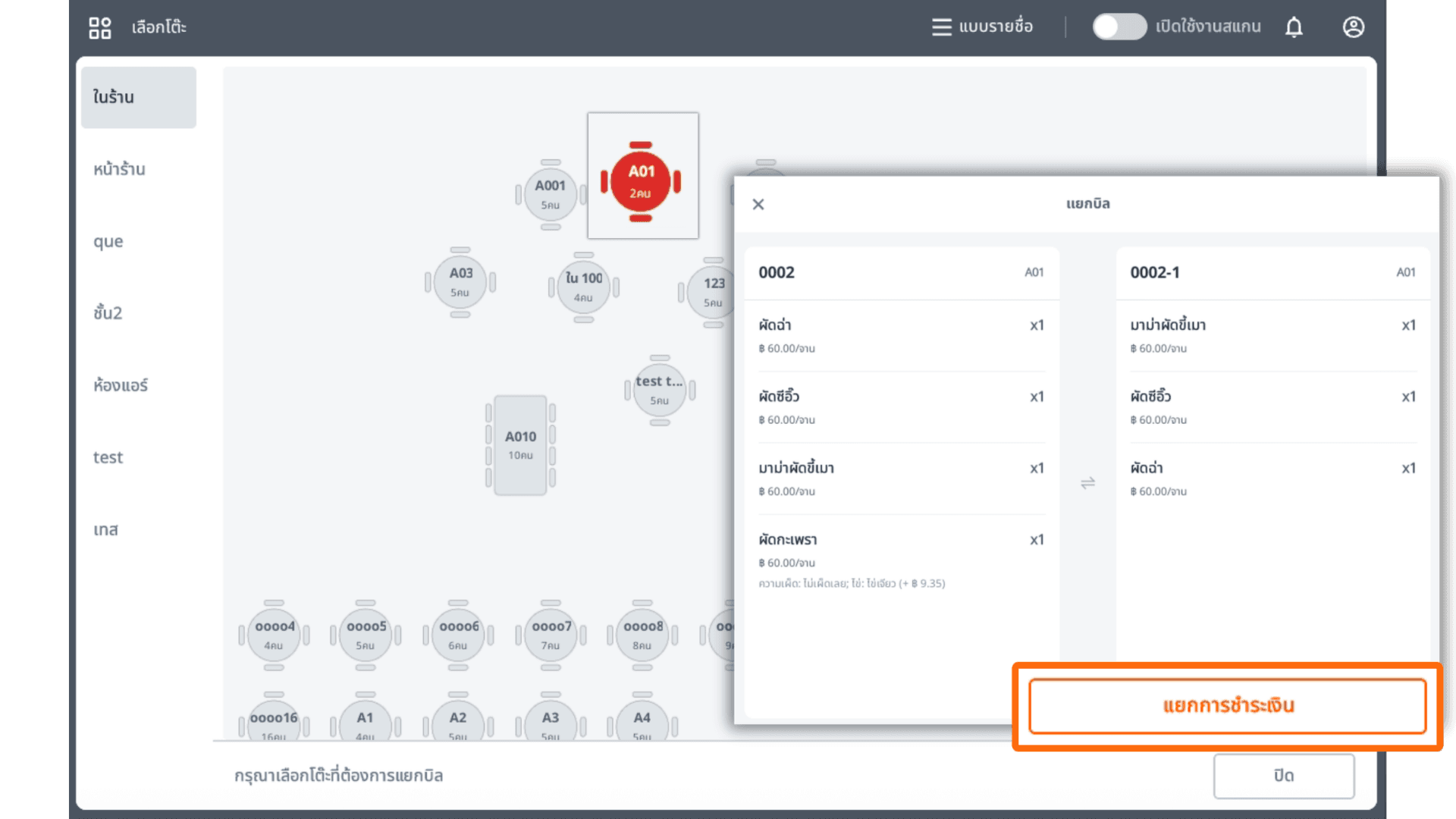Select table oooo4
The width and height of the screenshot is (1456, 819).
(x=274, y=635)
